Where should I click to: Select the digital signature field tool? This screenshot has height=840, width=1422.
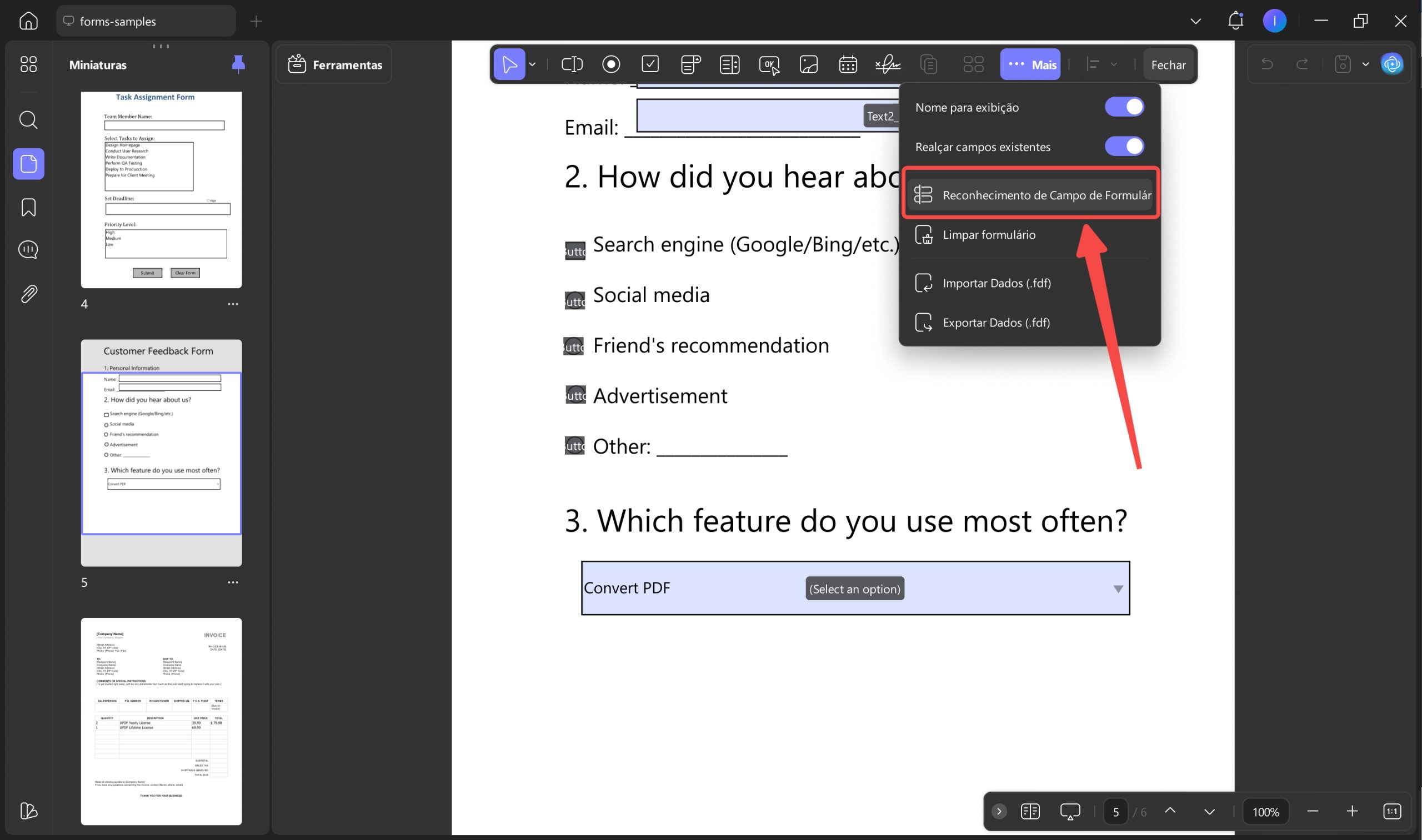(887, 64)
